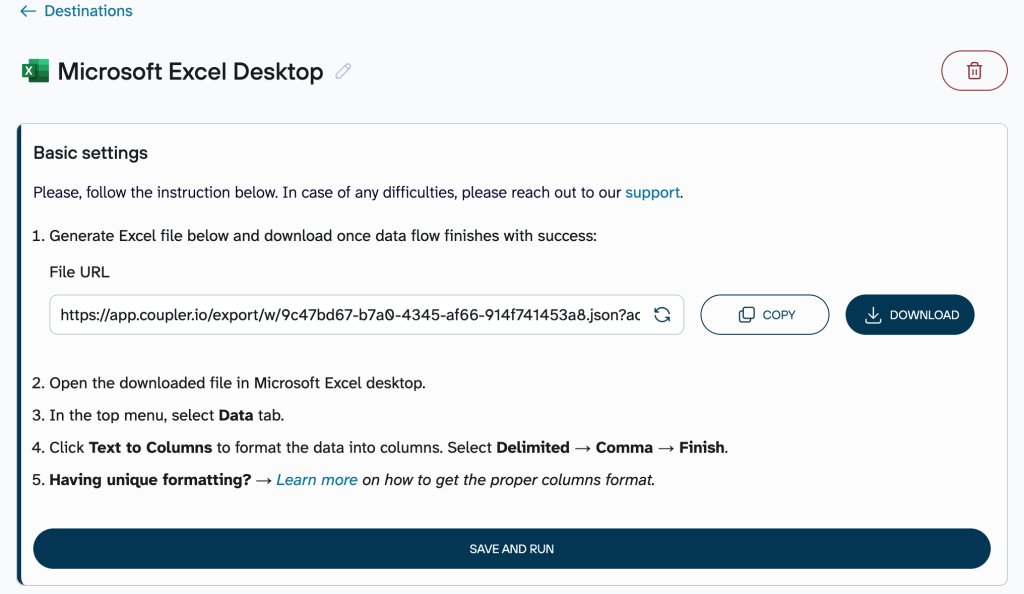This screenshot has width=1024, height=594.
Task: Click inside the File URL field
Action: pos(350,315)
